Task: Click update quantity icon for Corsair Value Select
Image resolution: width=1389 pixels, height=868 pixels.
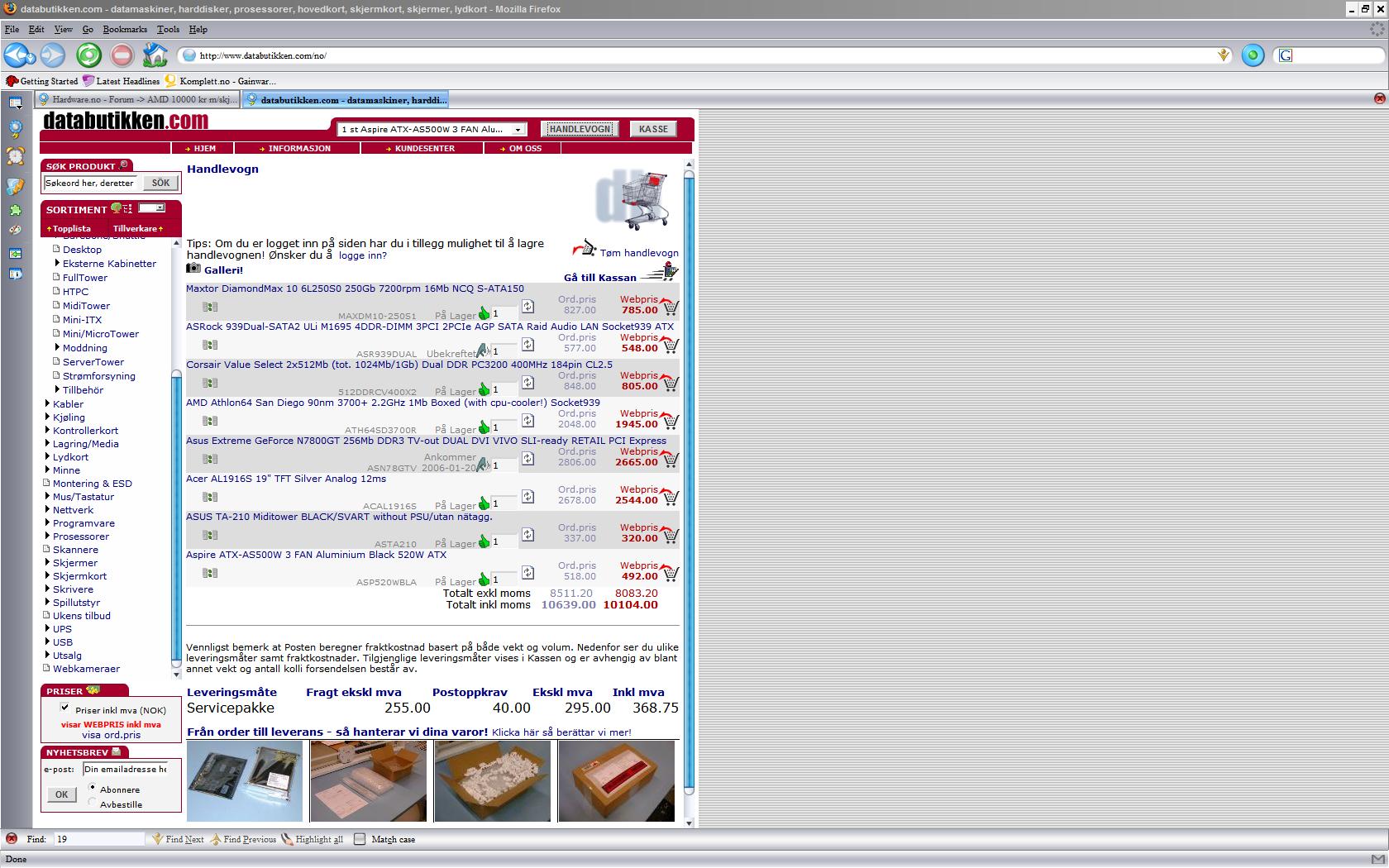Action: point(527,383)
